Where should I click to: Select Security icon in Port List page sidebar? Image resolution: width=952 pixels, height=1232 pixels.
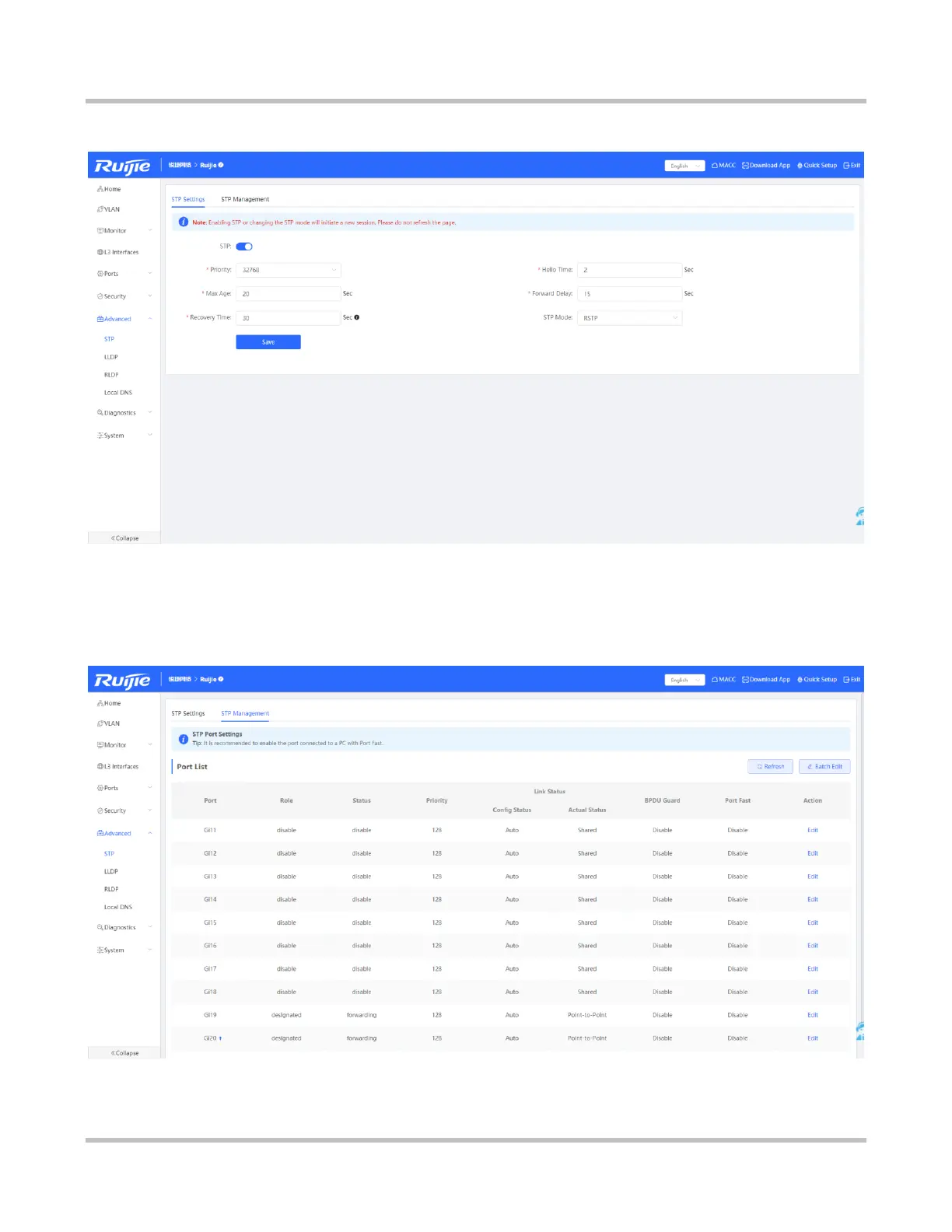[x=100, y=810]
